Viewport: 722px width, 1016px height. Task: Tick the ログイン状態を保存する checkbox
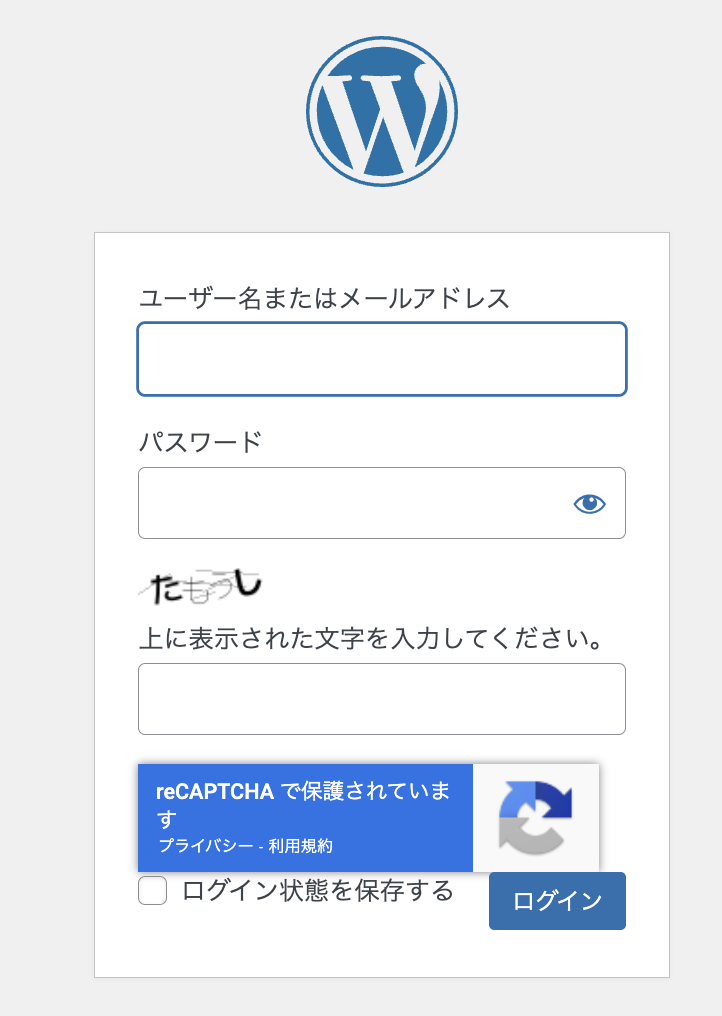point(152,890)
